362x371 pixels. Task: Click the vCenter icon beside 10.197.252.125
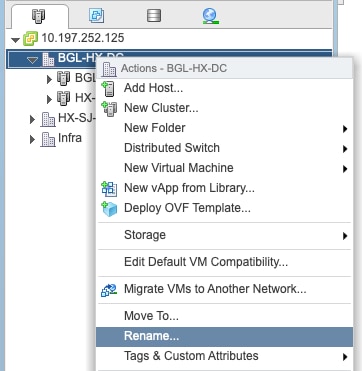coord(30,39)
